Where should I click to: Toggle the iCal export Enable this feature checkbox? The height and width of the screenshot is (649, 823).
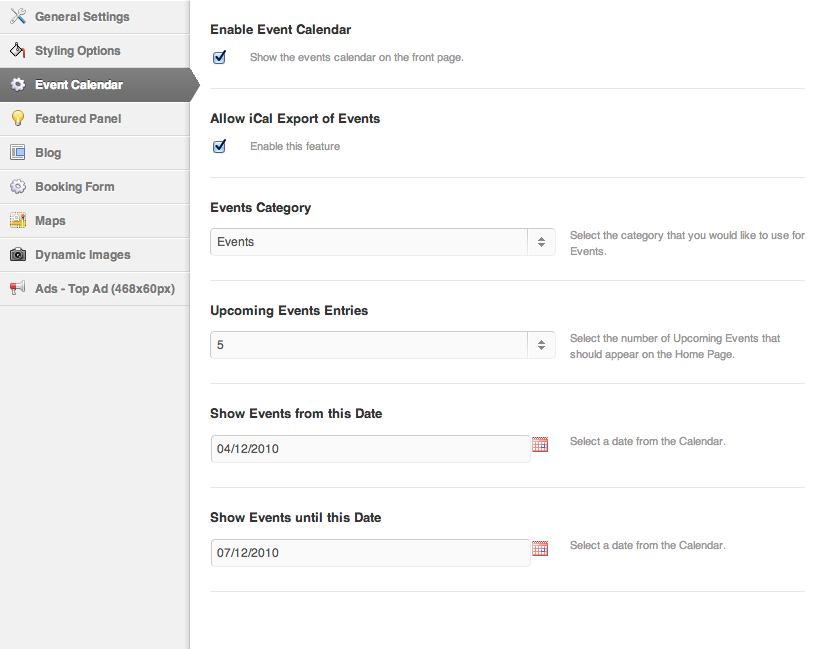point(219,145)
